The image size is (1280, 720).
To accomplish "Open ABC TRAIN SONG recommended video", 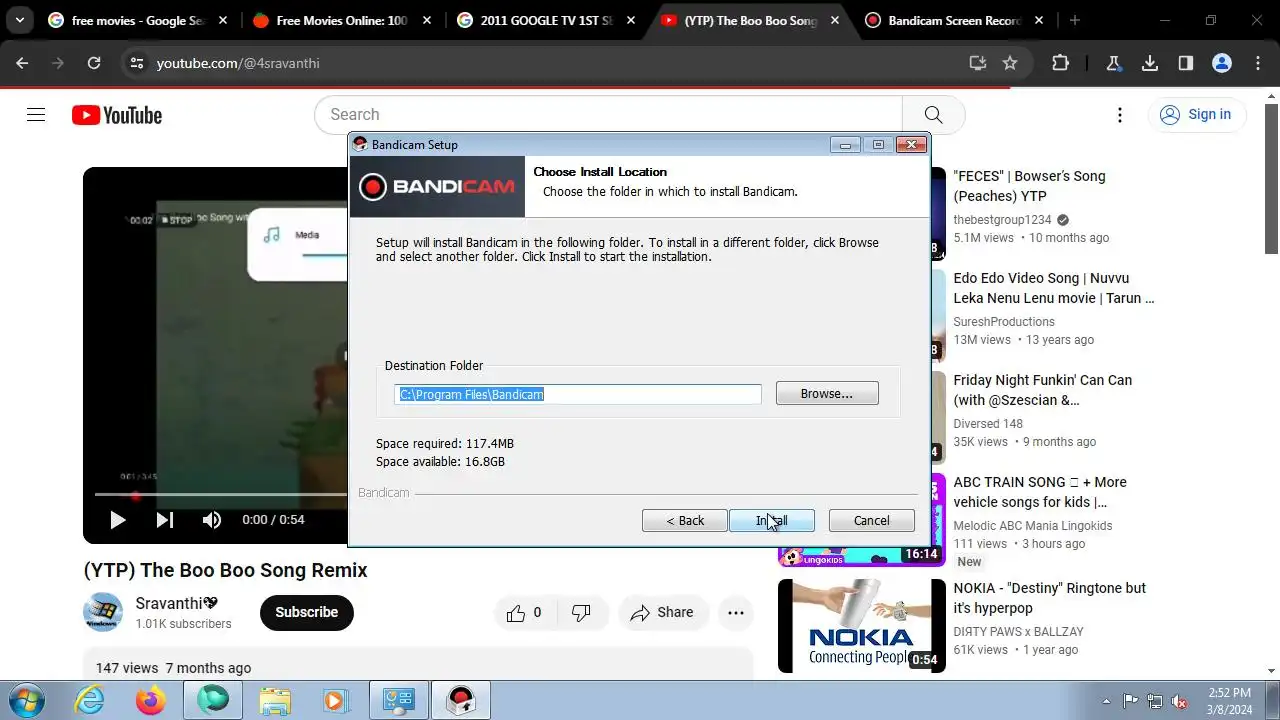I will click(1040, 492).
